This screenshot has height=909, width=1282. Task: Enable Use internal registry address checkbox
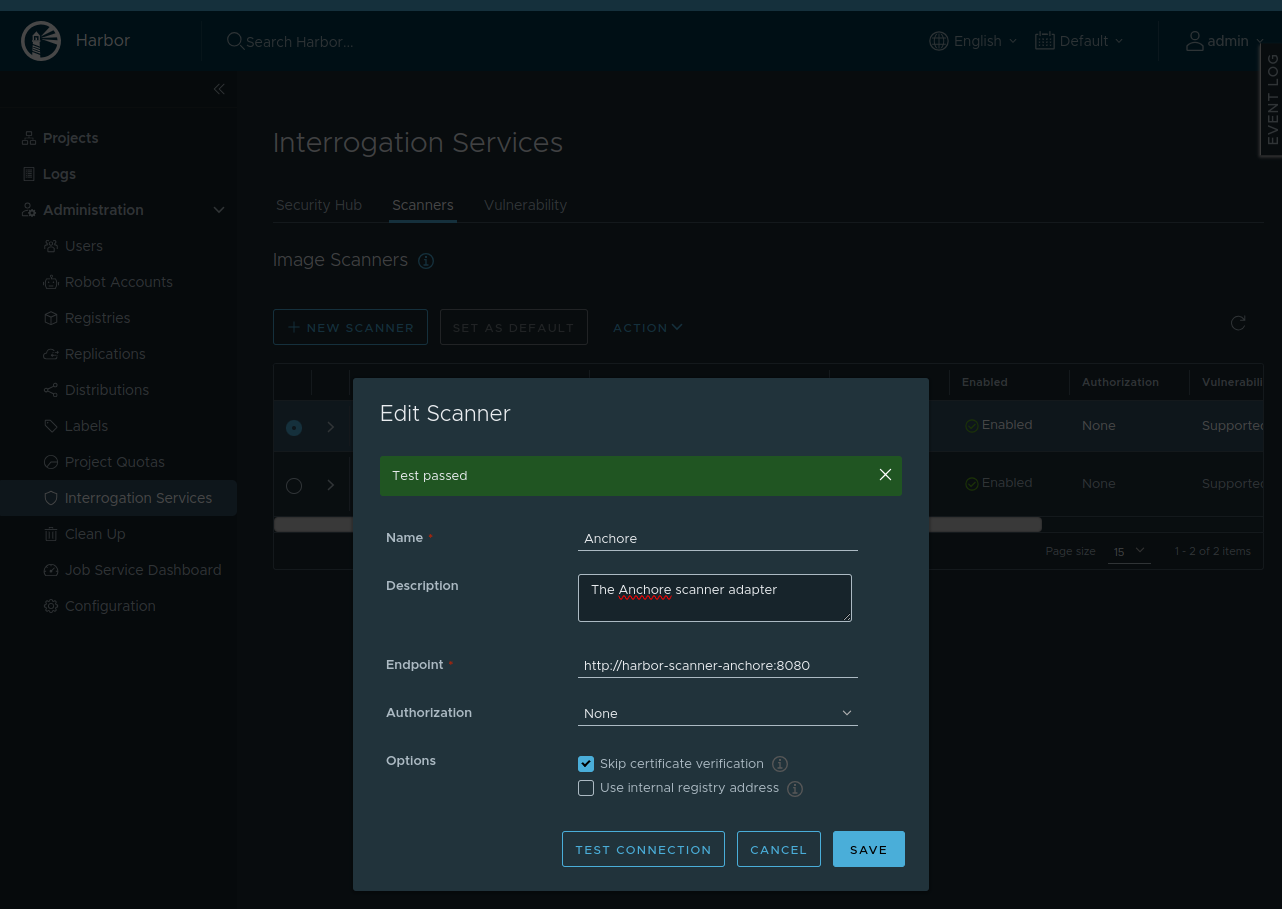pyautogui.click(x=586, y=788)
